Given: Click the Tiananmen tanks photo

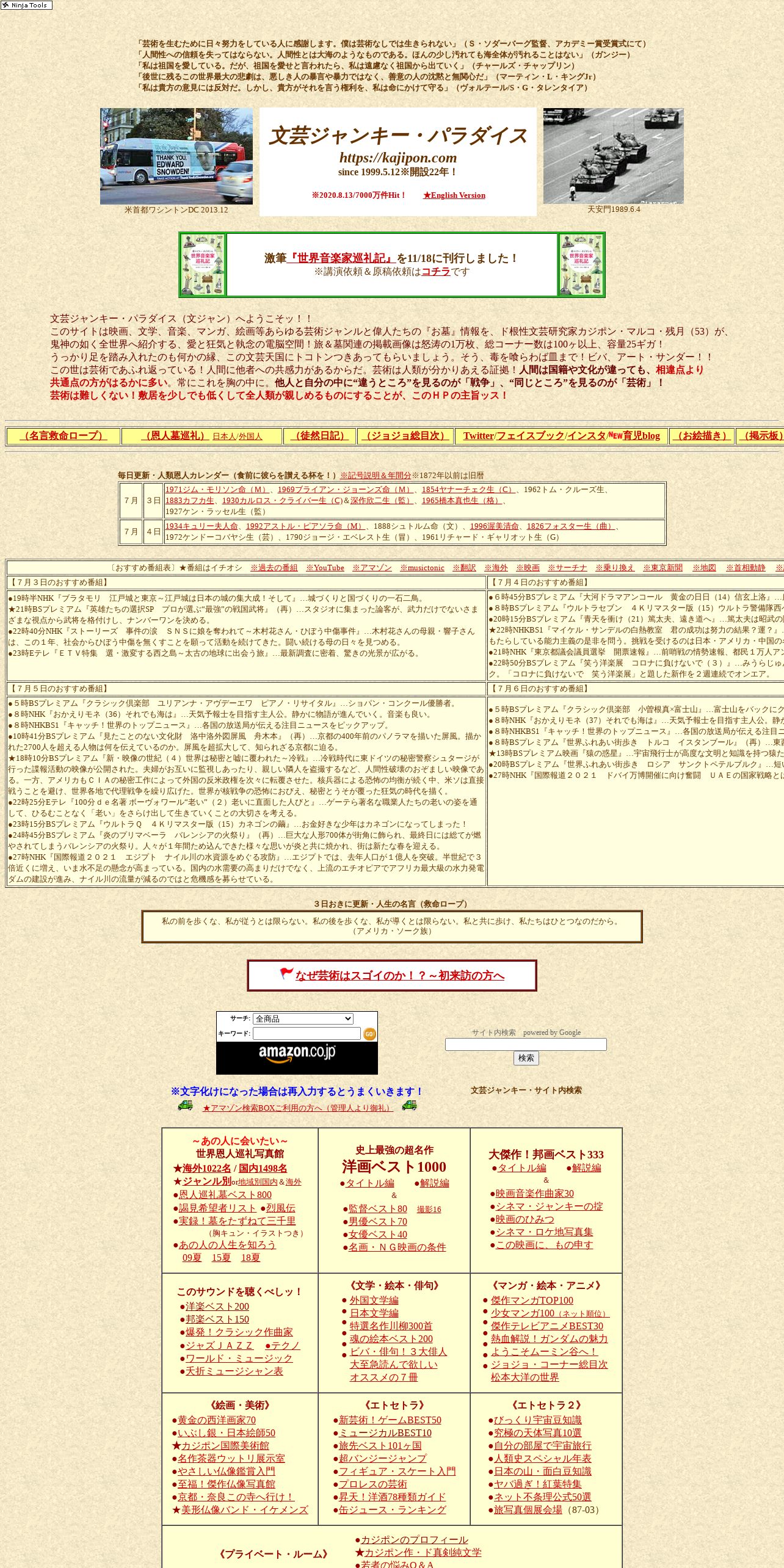Looking at the screenshot, I should (x=614, y=156).
